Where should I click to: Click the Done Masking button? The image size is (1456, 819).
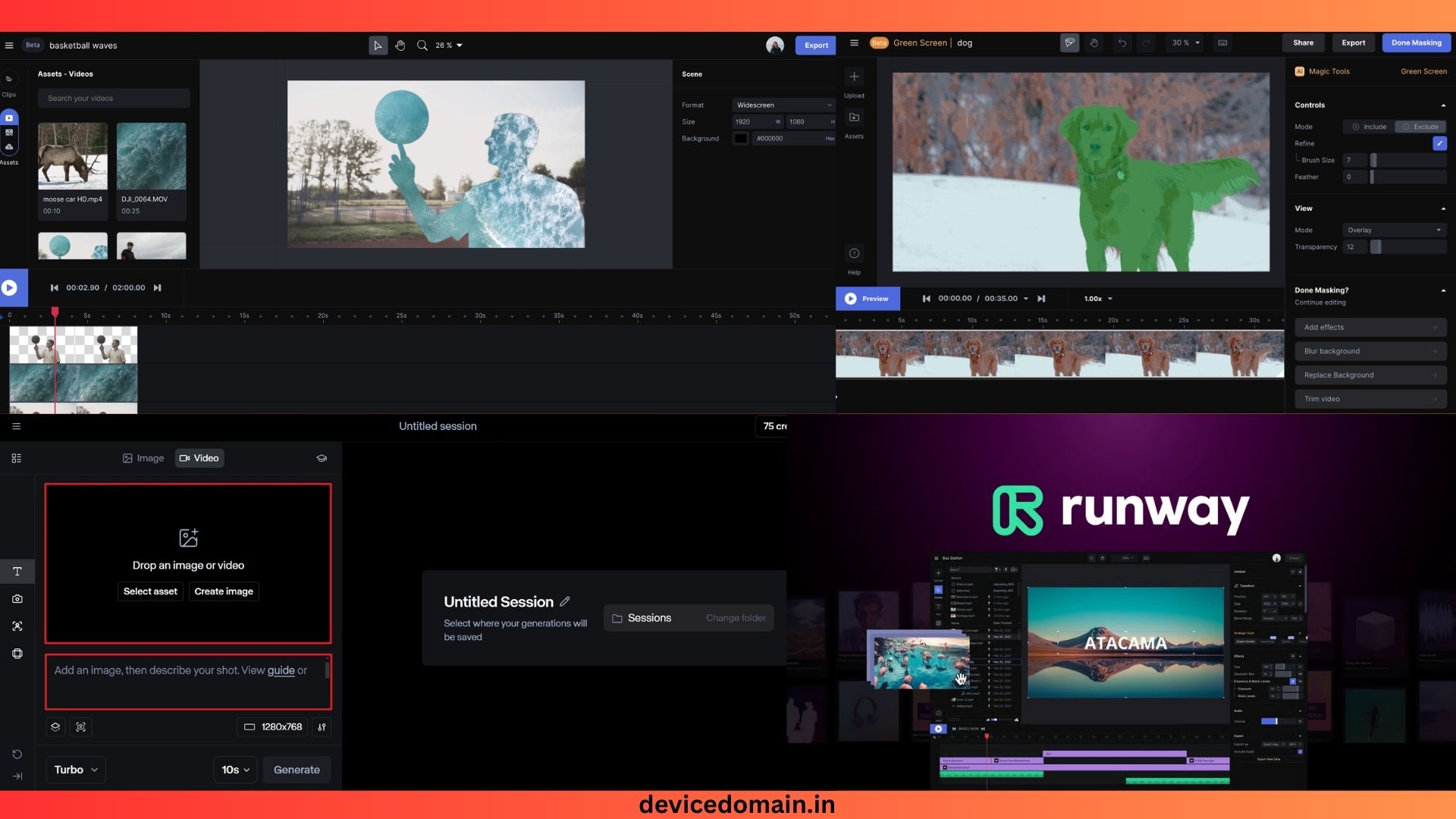tap(1416, 43)
